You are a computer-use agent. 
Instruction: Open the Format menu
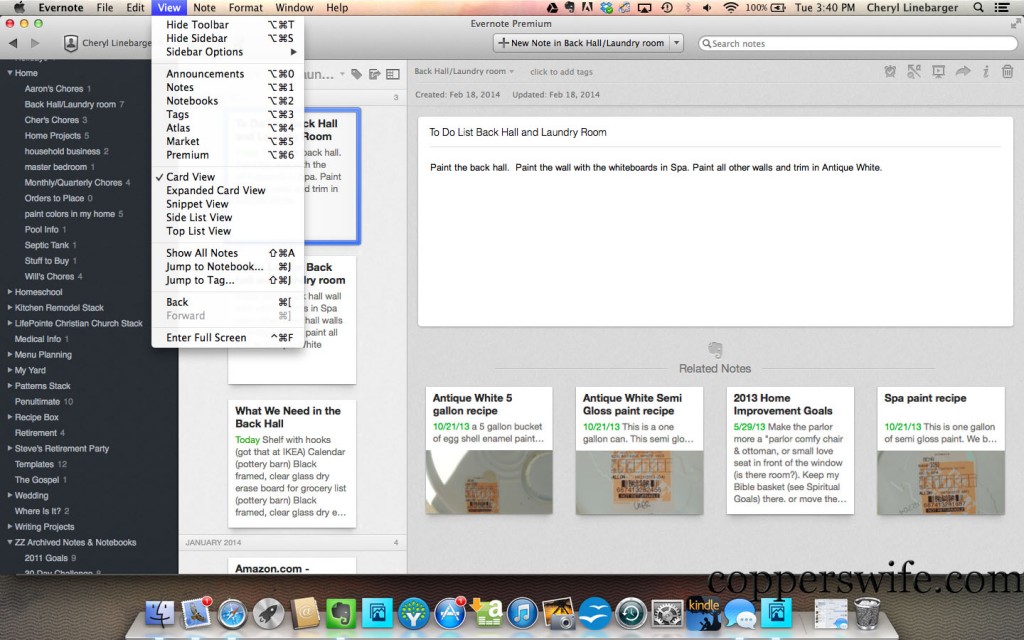tap(246, 8)
